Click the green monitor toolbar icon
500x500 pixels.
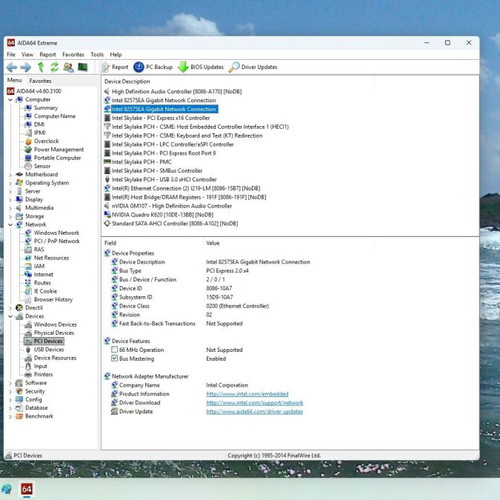click(83, 67)
